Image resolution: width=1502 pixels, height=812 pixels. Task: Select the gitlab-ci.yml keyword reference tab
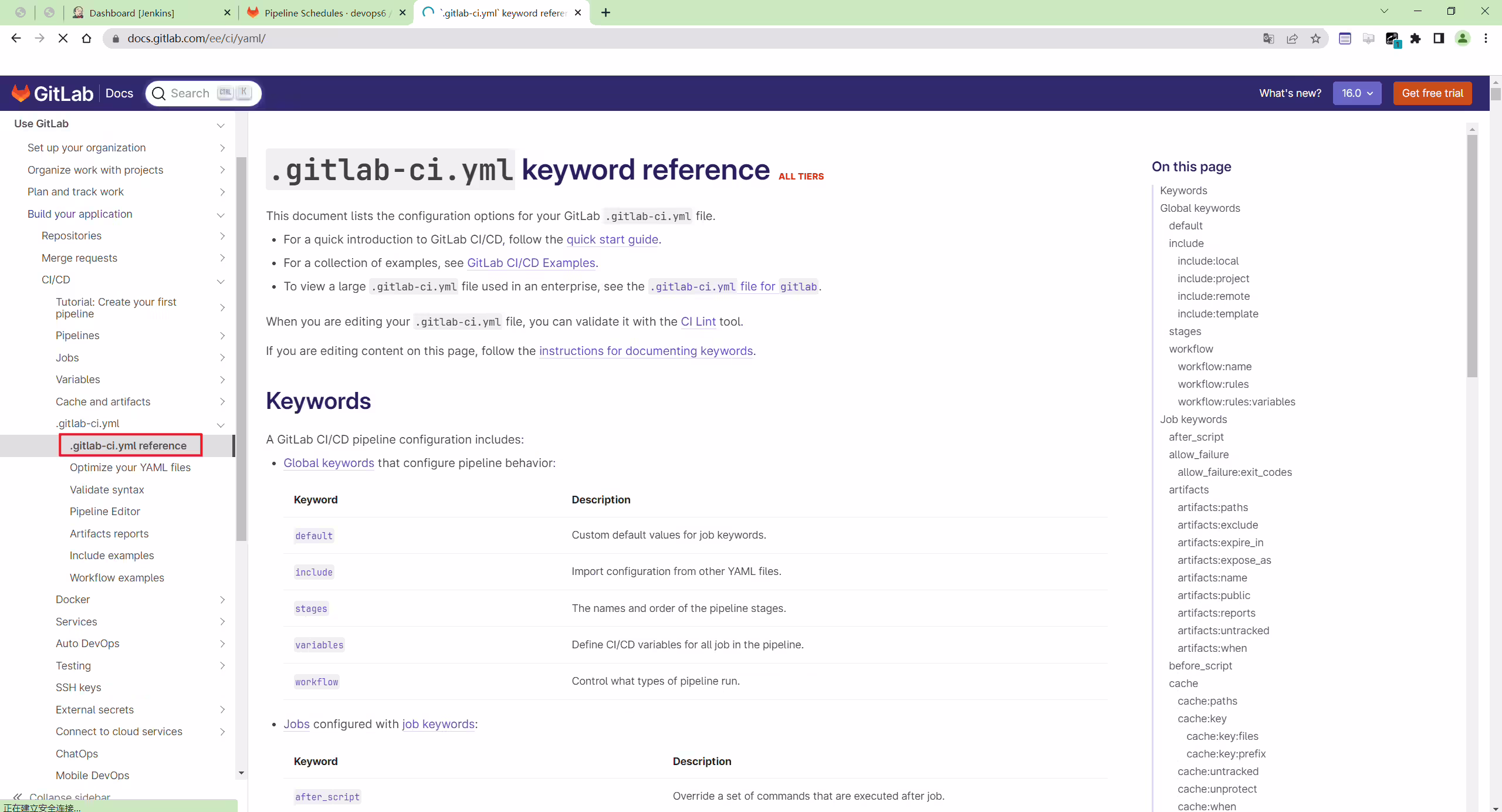coord(502,12)
